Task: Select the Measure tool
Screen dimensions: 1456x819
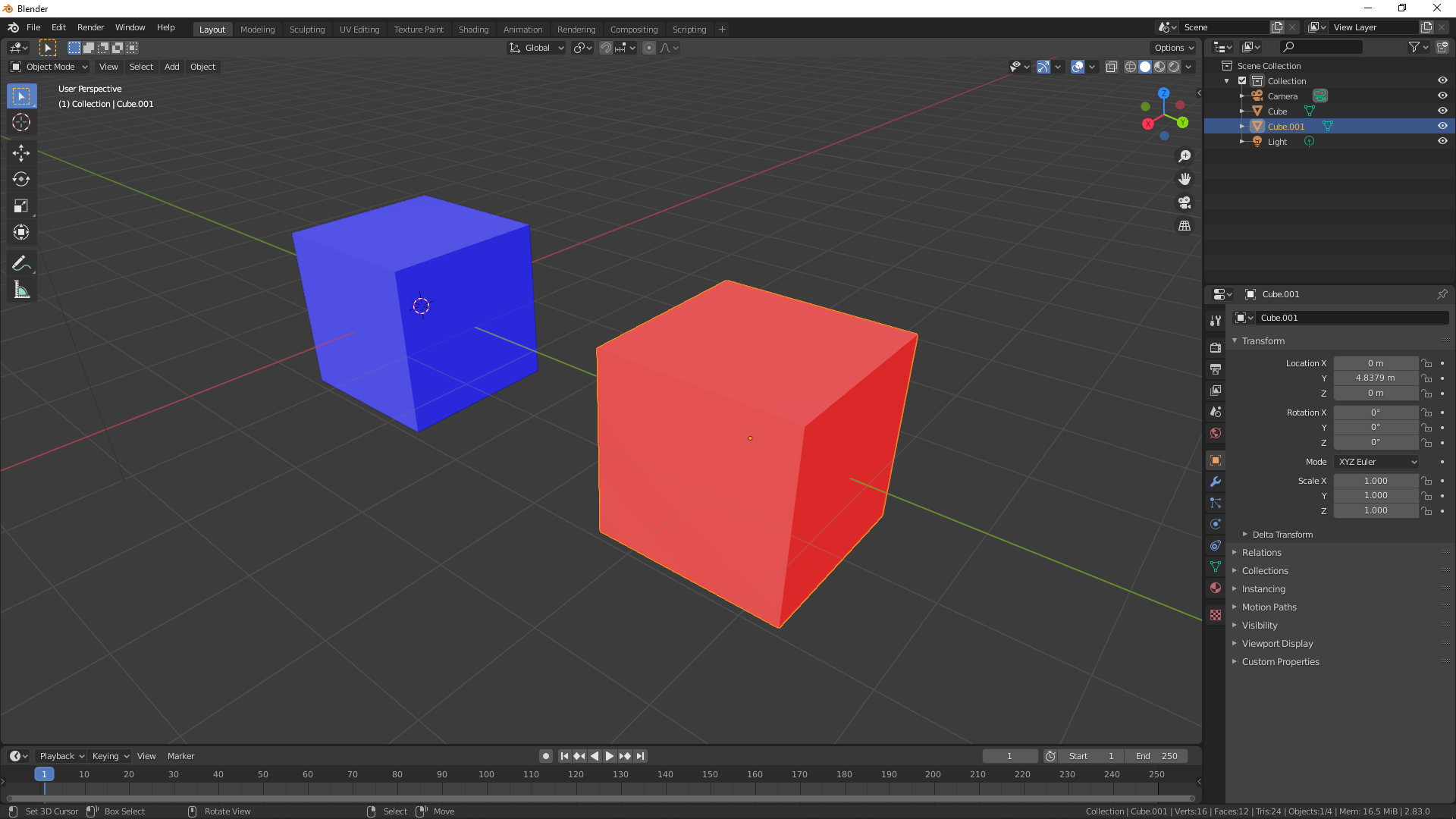Action: click(21, 290)
